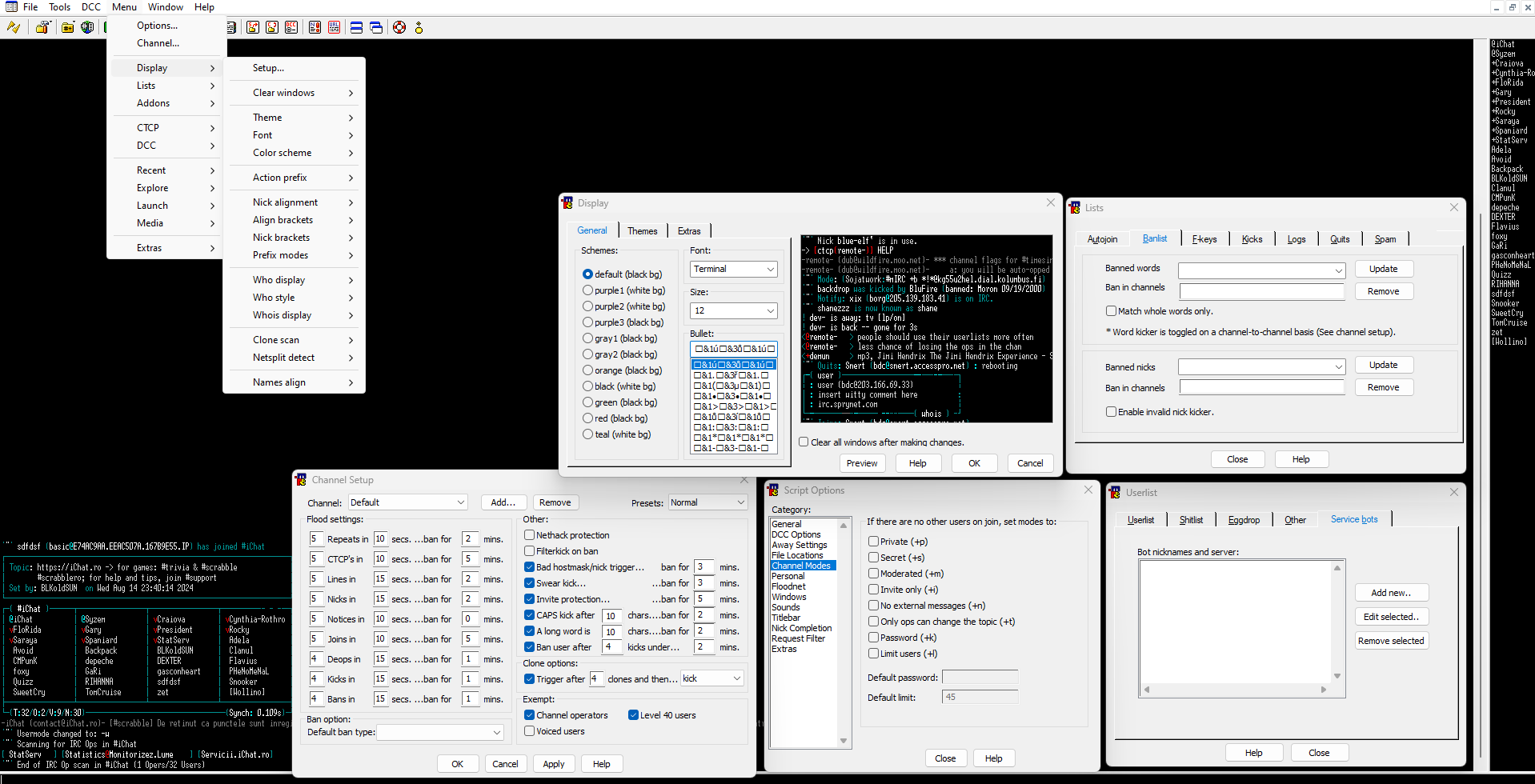Click the notify list toolbar icon
The height and width of the screenshot is (784, 1535).
pos(315,27)
